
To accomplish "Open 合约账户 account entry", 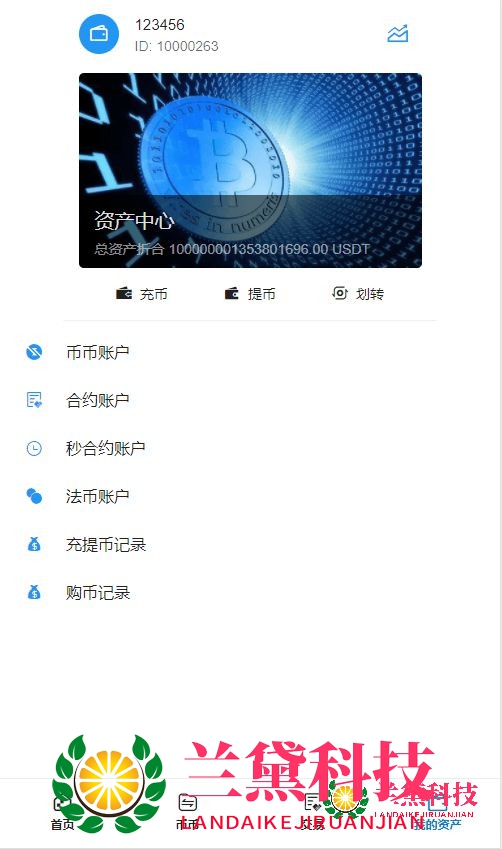I will 251,400.
